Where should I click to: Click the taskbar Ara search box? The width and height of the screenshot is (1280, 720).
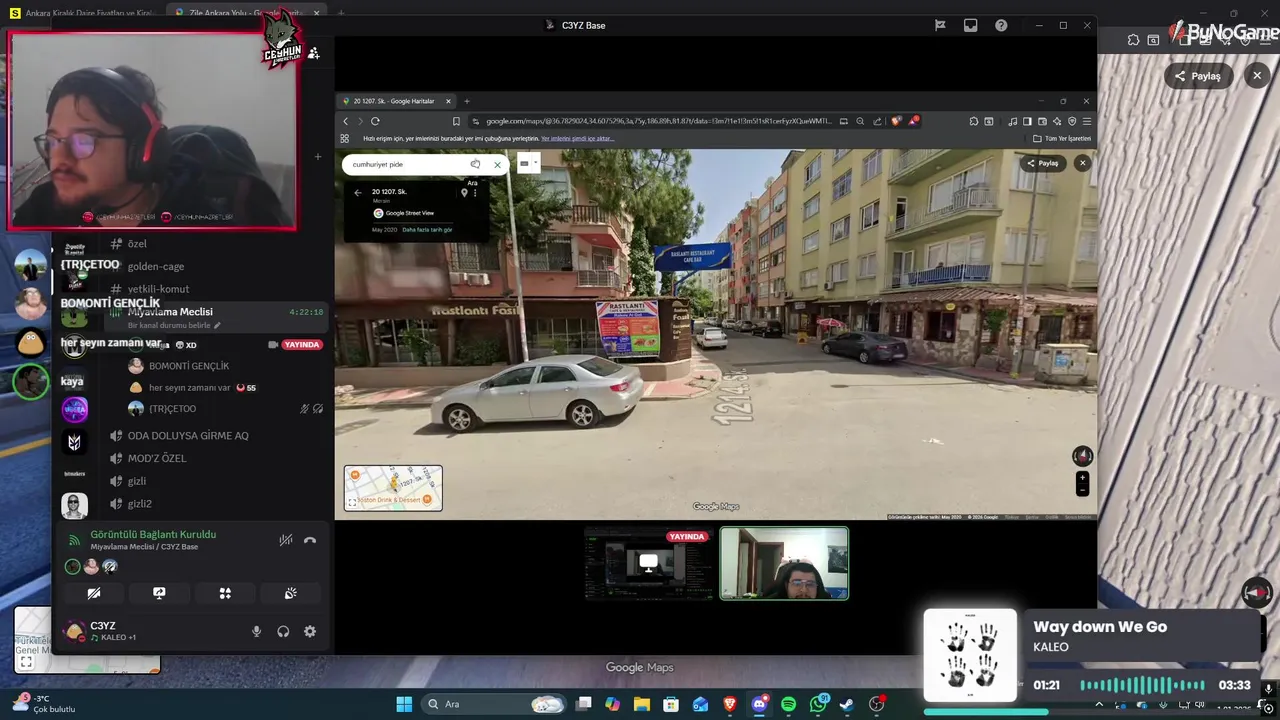[x=494, y=704]
